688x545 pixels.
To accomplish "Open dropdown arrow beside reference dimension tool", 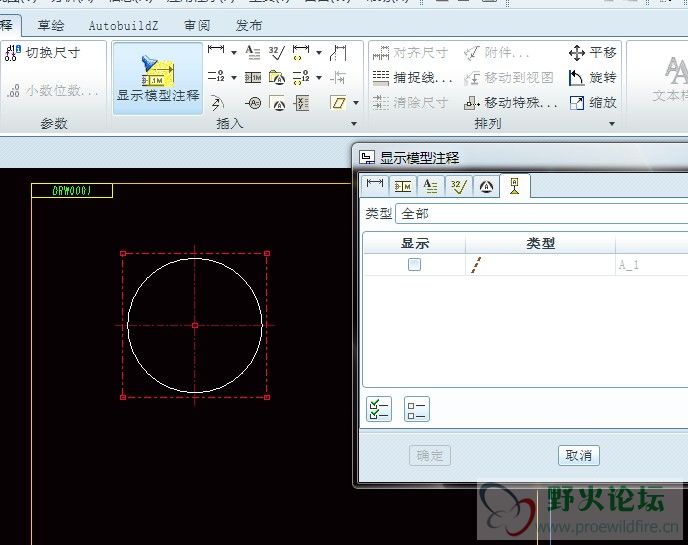I will click(x=319, y=53).
